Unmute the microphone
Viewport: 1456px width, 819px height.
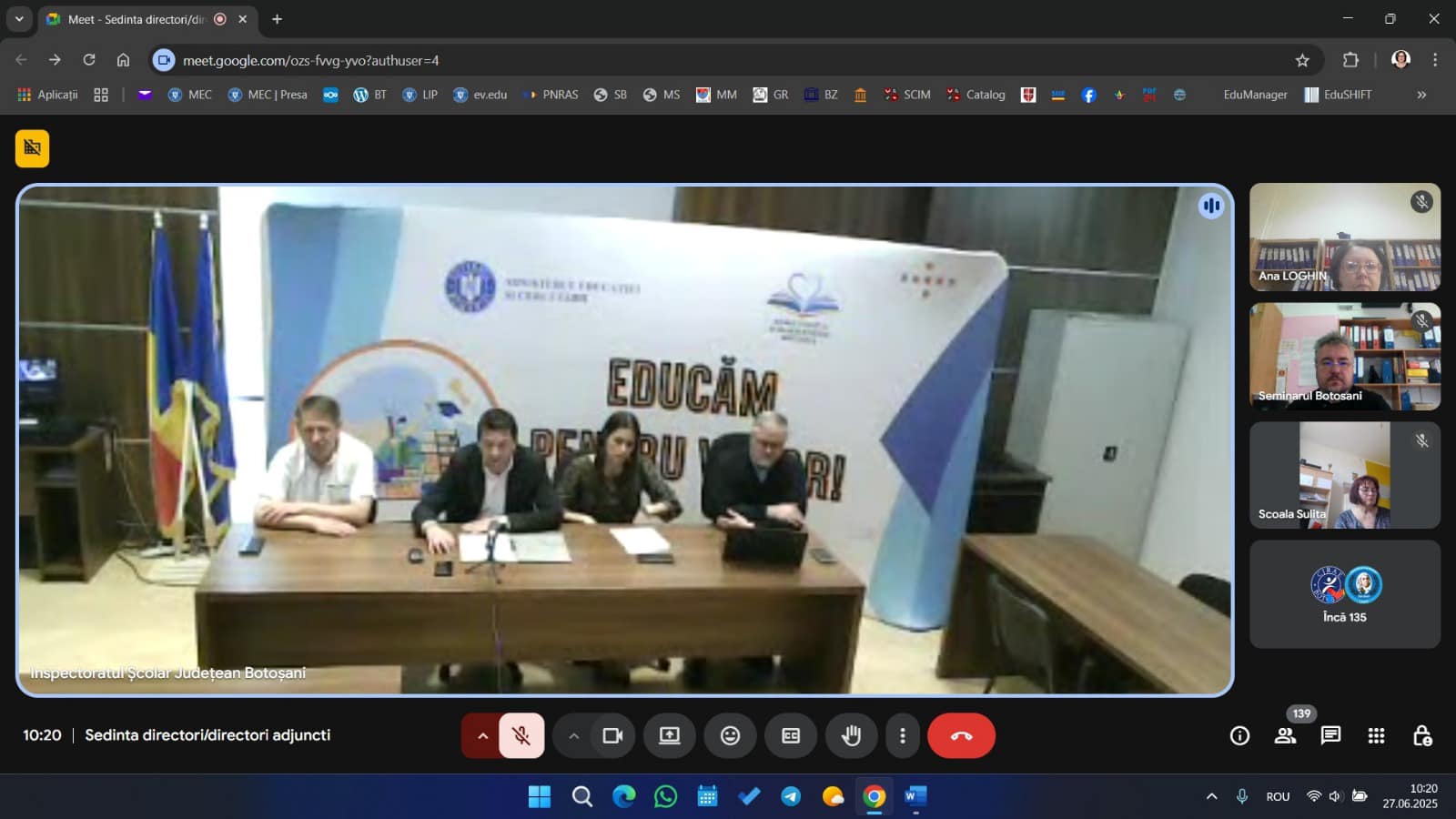pos(521,735)
